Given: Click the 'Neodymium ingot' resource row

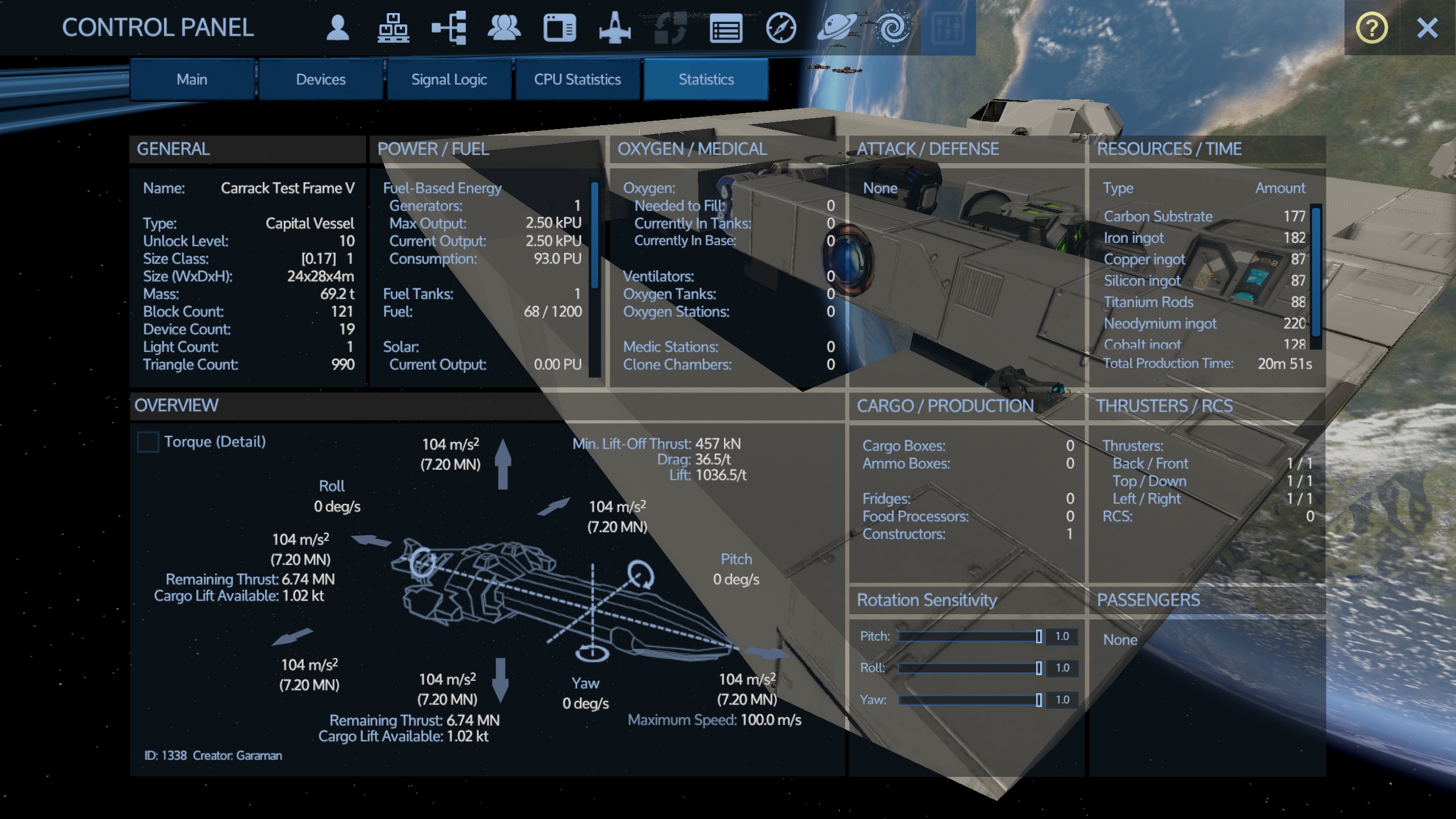Looking at the screenshot, I should pyautogui.click(x=1204, y=324).
